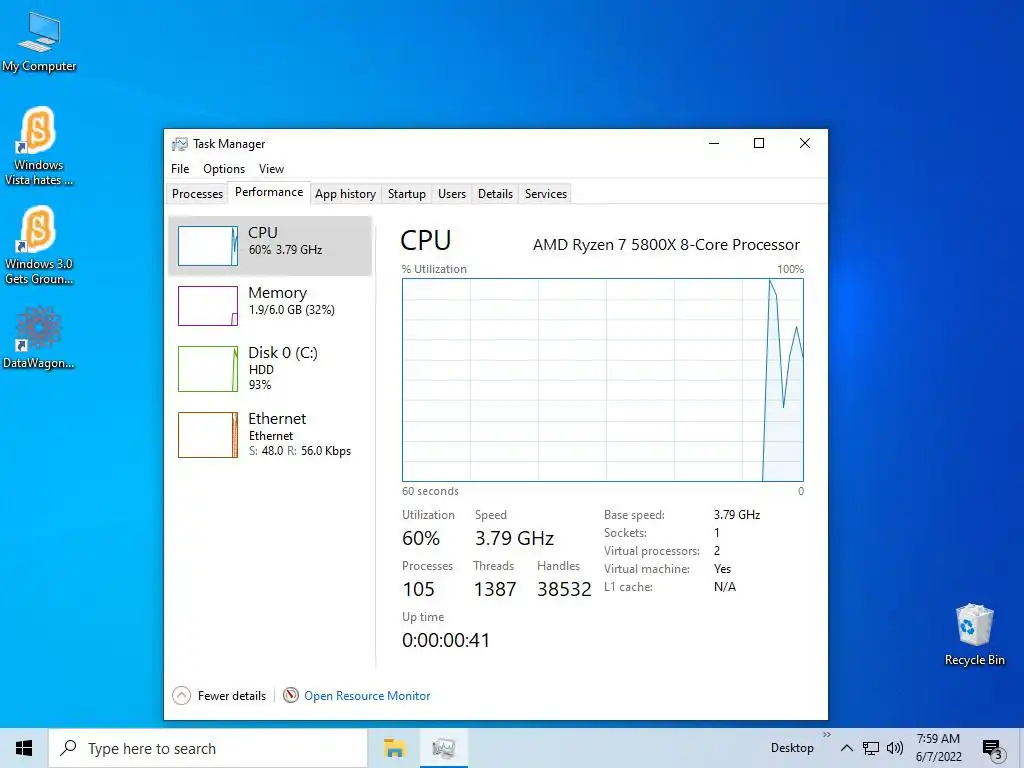This screenshot has height=768, width=1024.
Task: Open the Options menu
Action: click(x=224, y=168)
